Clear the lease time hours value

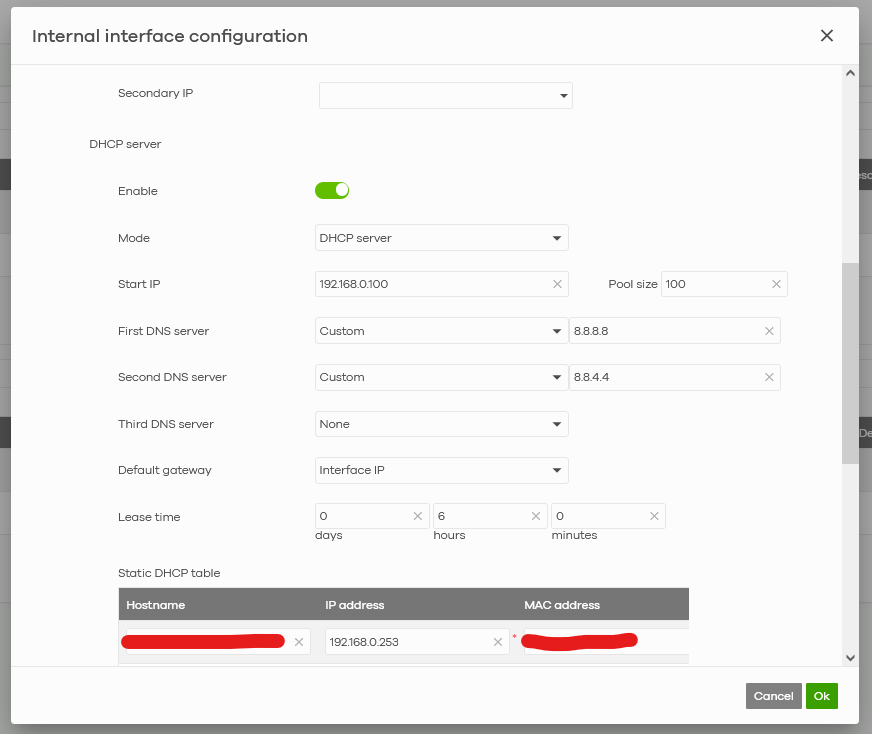pos(536,516)
